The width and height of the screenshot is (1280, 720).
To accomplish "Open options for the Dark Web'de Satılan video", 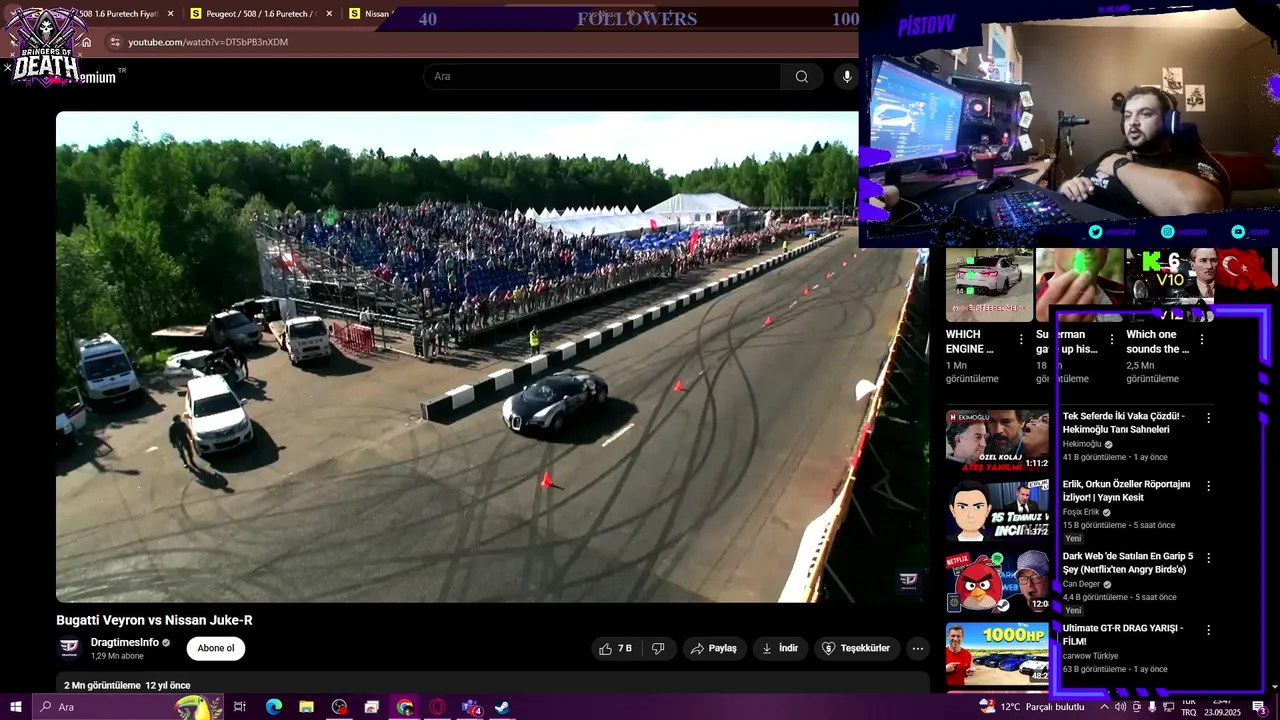I will [x=1208, y=558].
